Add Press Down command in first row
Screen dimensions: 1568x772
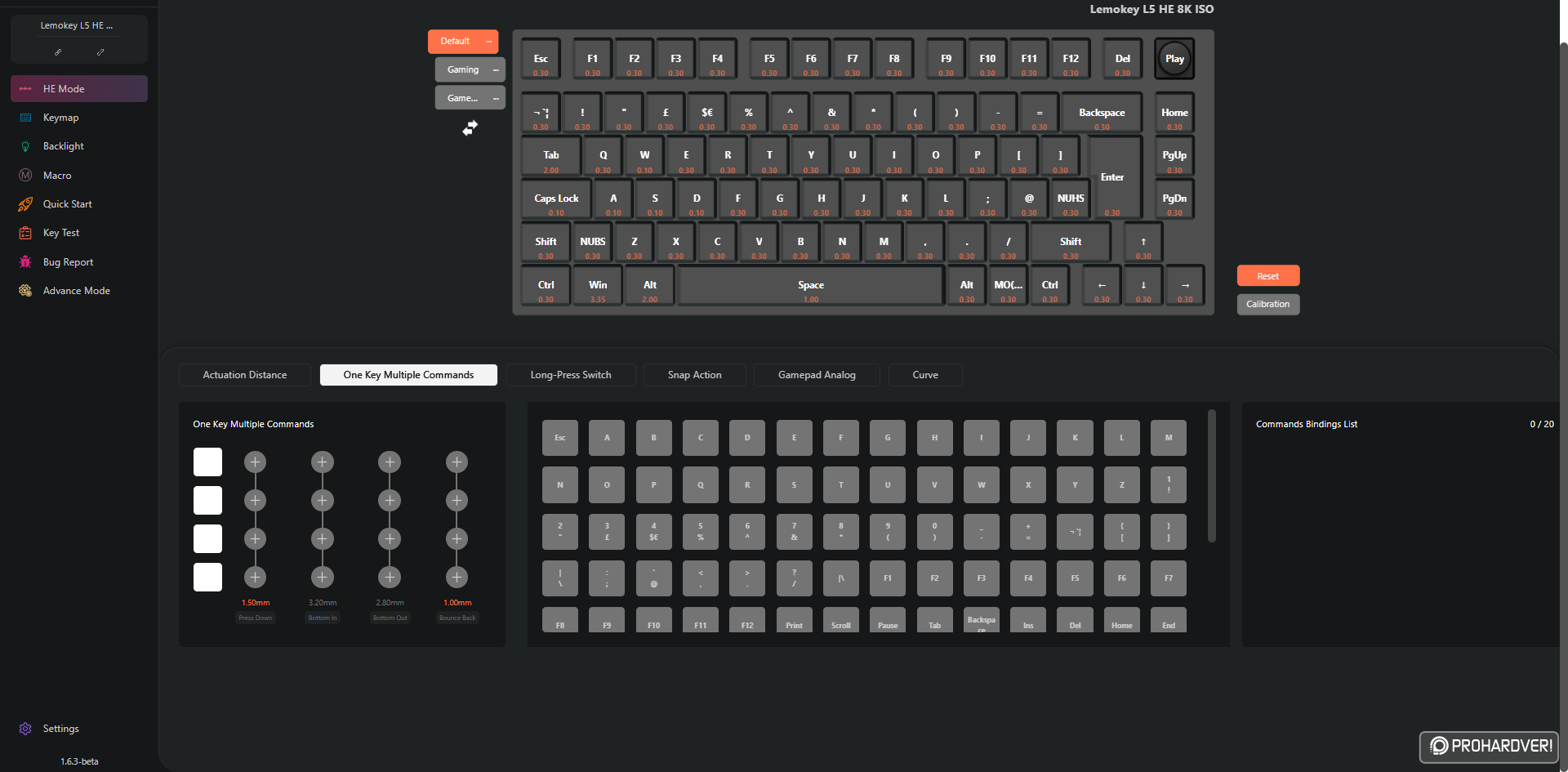[256, 462]
